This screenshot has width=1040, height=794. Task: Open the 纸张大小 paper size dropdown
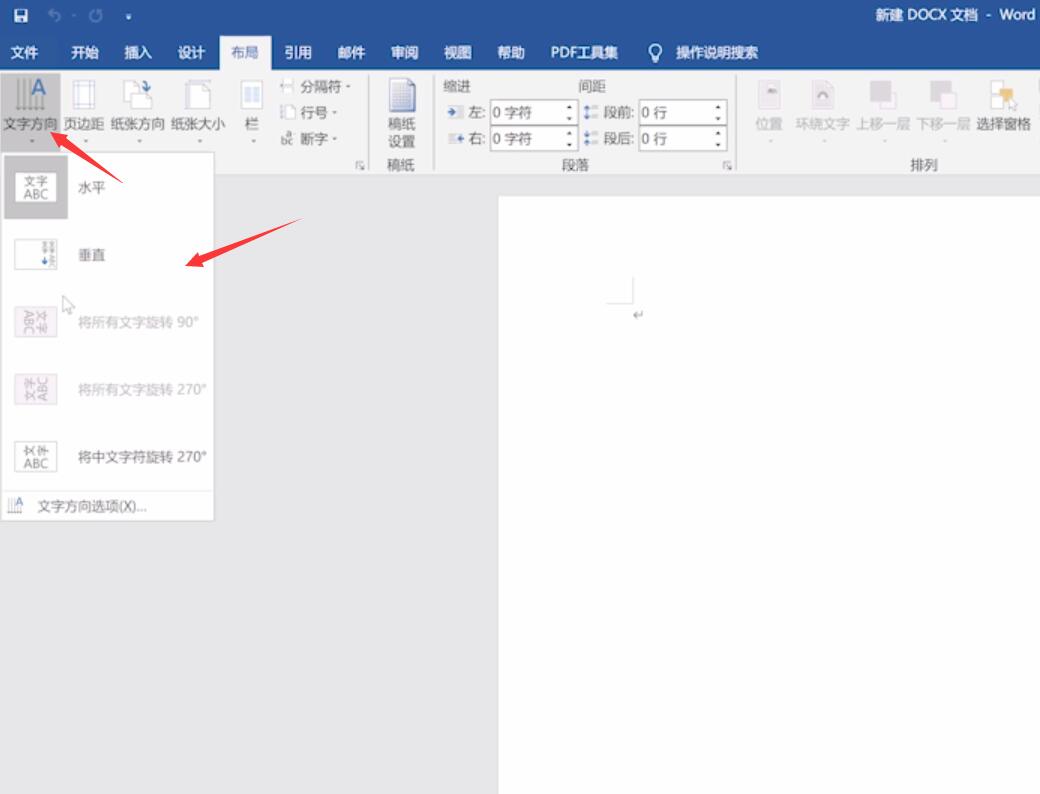tap(198, 111)
